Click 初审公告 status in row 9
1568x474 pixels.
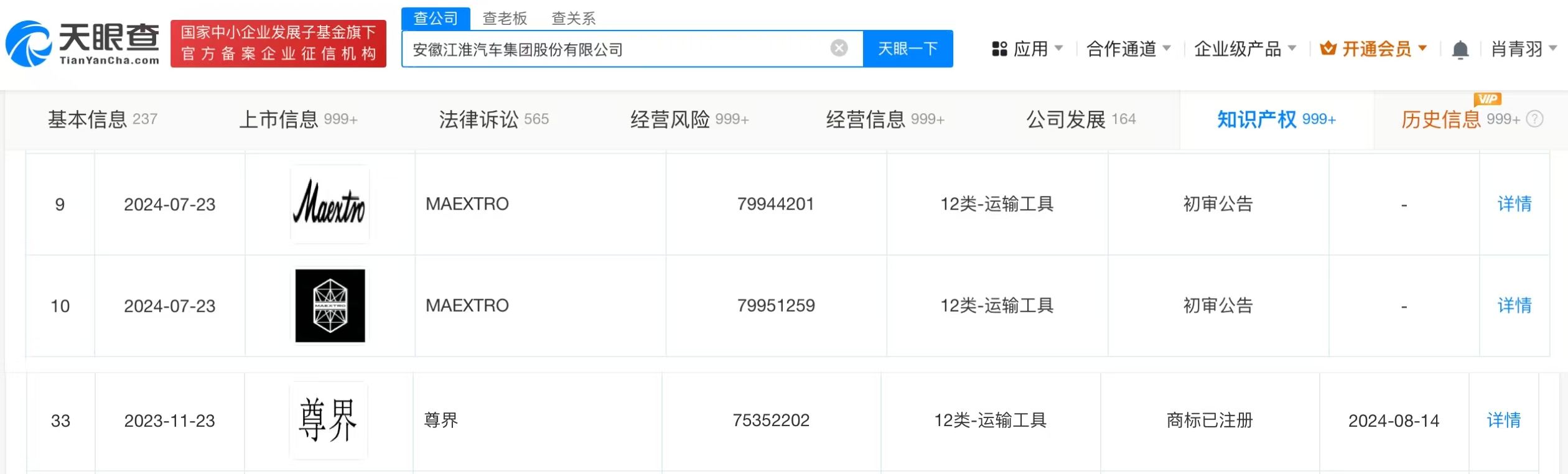(1218, 204)
